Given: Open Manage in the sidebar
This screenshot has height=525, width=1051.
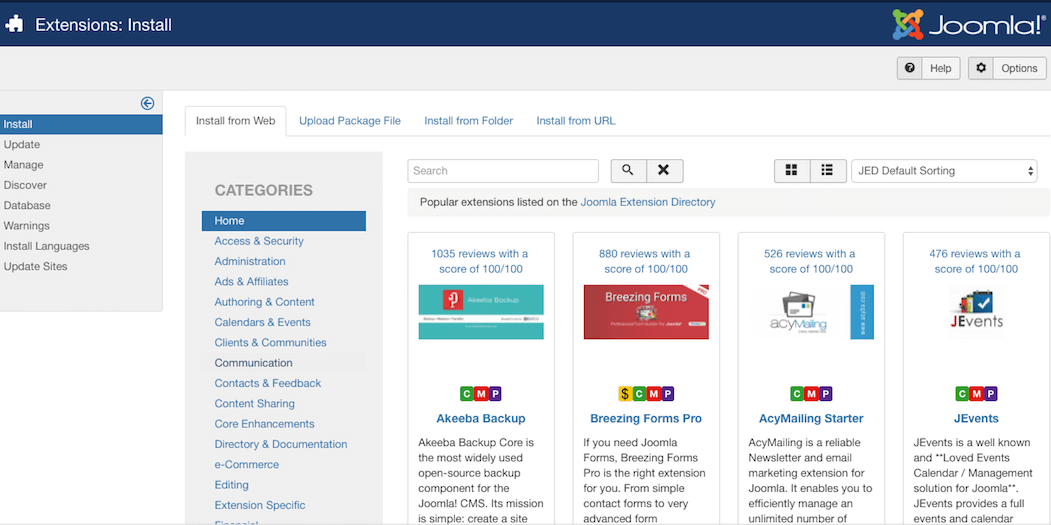Looking at the screenshot, I should coord(23,165).
